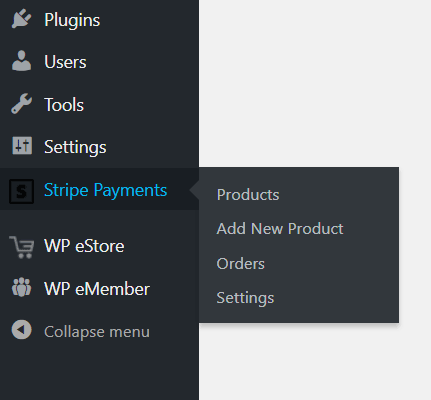Select the WP eStore menu label
Viewport: 431px width, 400px height.
tap(84, 246)
